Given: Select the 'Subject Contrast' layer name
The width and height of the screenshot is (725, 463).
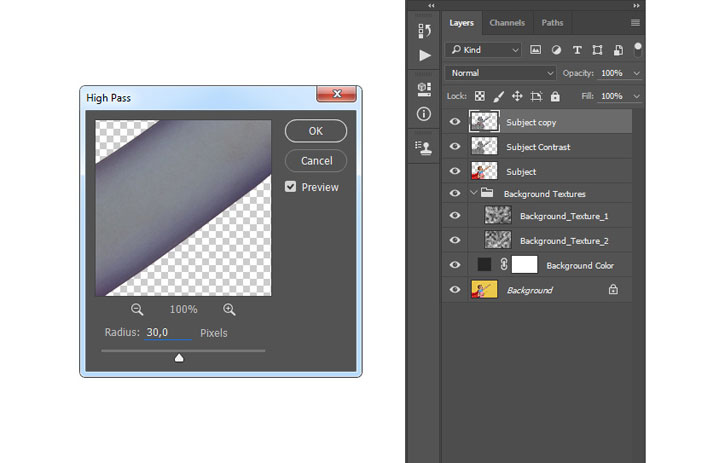Looking at the screenshot, I should click(x=538, y=147).
